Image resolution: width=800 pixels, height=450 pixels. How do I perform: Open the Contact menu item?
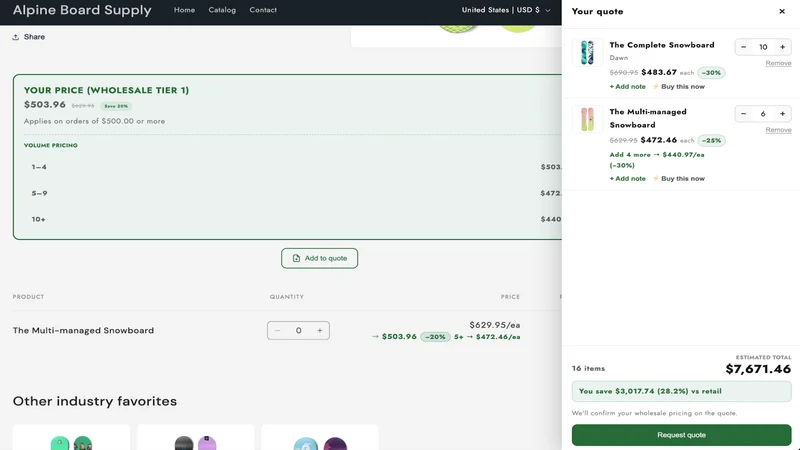[x=263, y=10]
